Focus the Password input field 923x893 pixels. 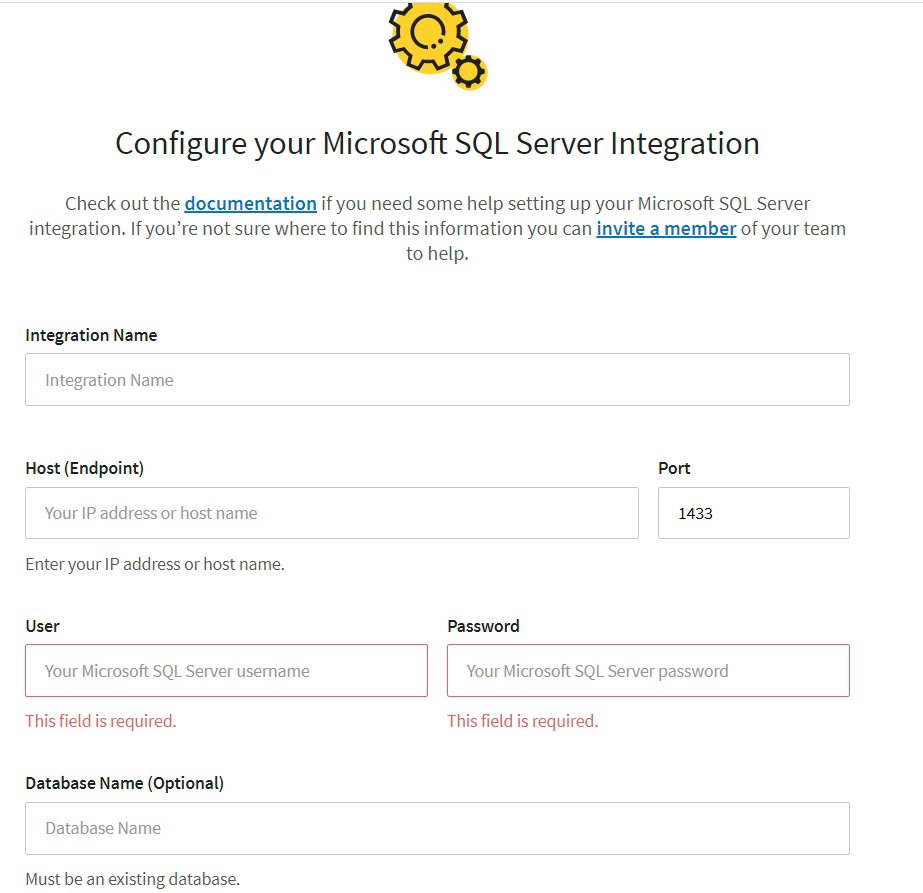click(x=648, y=670)
